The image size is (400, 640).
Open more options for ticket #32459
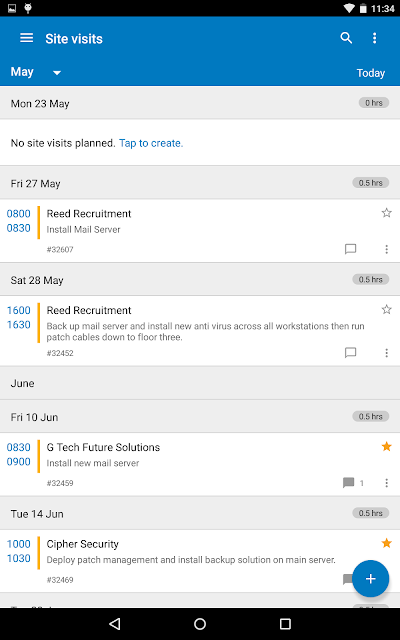387,483
